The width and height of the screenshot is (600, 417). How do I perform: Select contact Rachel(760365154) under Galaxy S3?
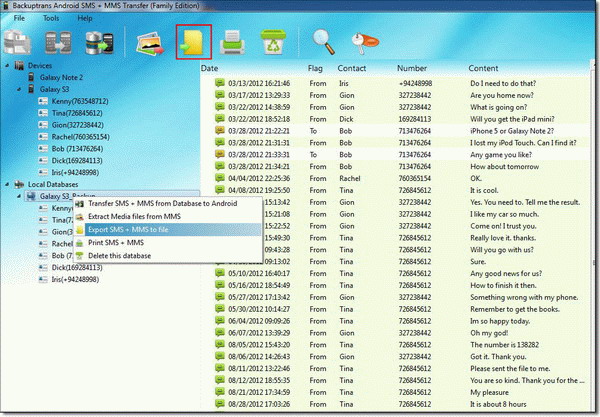pyautogui.click(x=80, y=137)
